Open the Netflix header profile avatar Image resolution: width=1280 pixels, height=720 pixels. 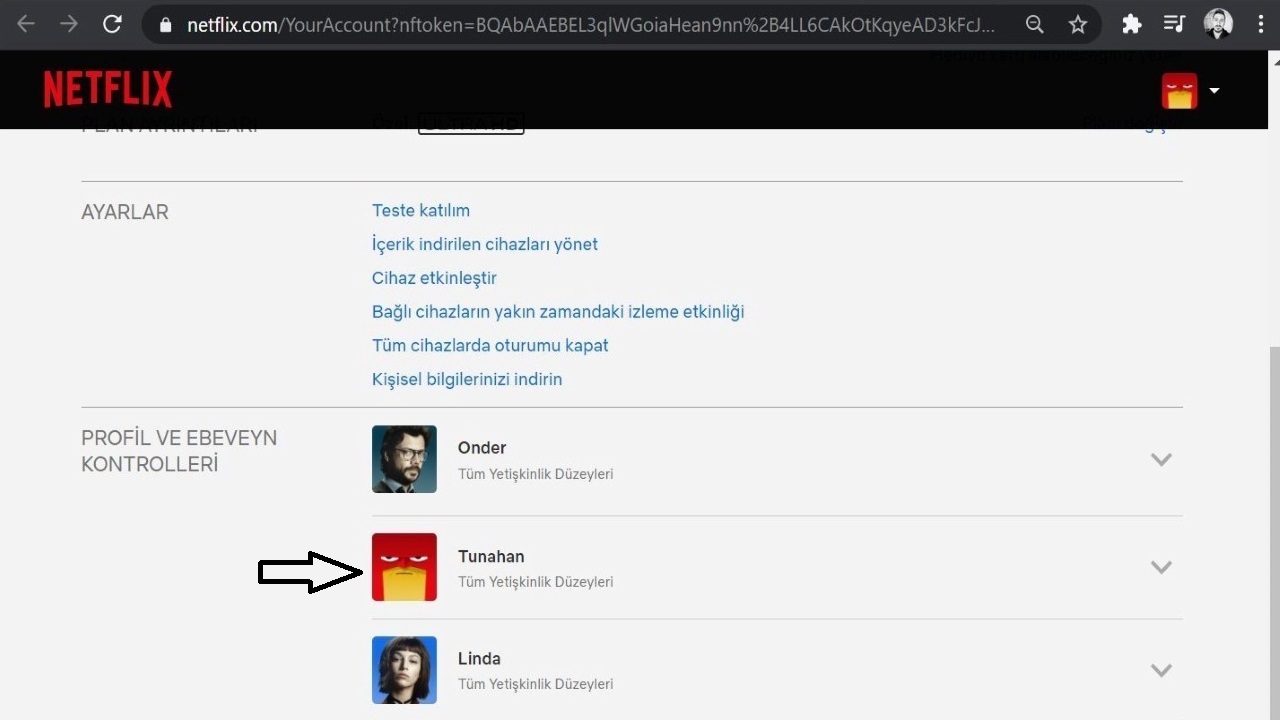click(x=1179, y=91)
